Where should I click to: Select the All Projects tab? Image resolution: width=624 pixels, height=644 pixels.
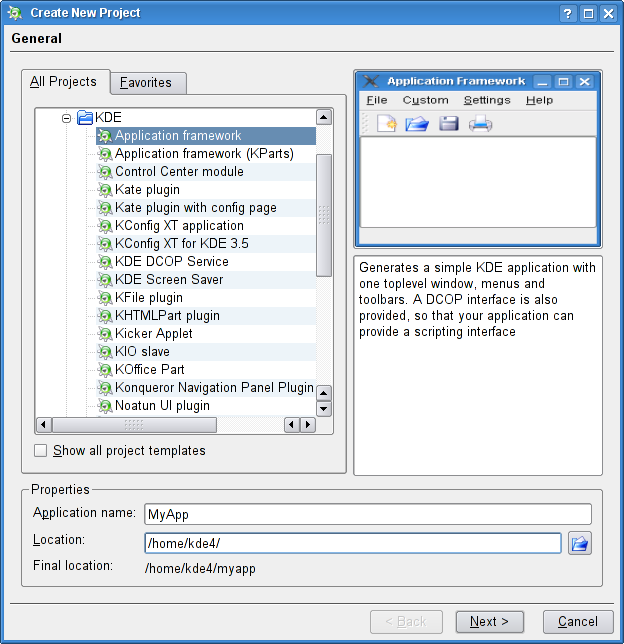(63, 82)
